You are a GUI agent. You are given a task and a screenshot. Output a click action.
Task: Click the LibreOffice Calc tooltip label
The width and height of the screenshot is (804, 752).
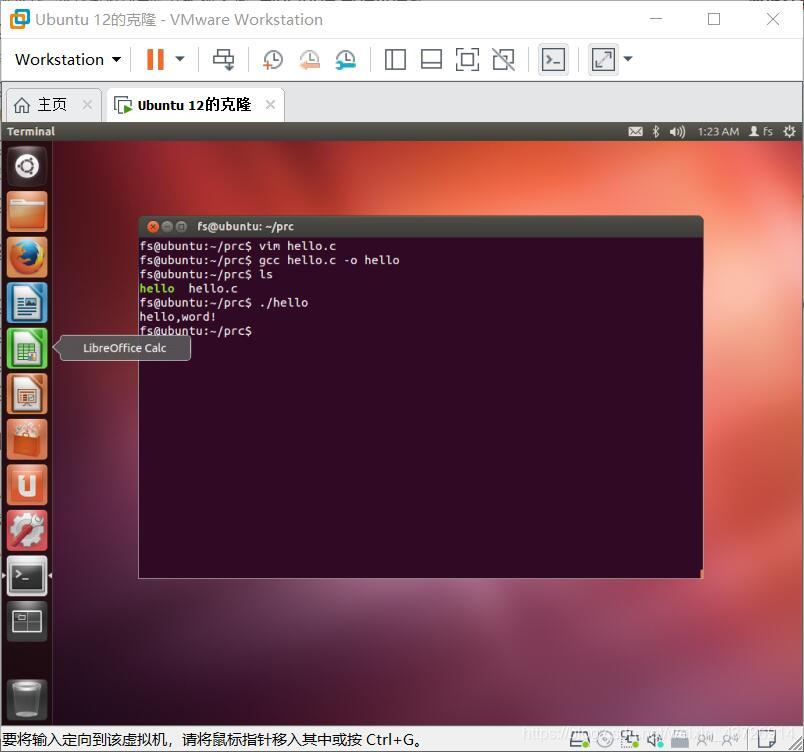[125, 348]
